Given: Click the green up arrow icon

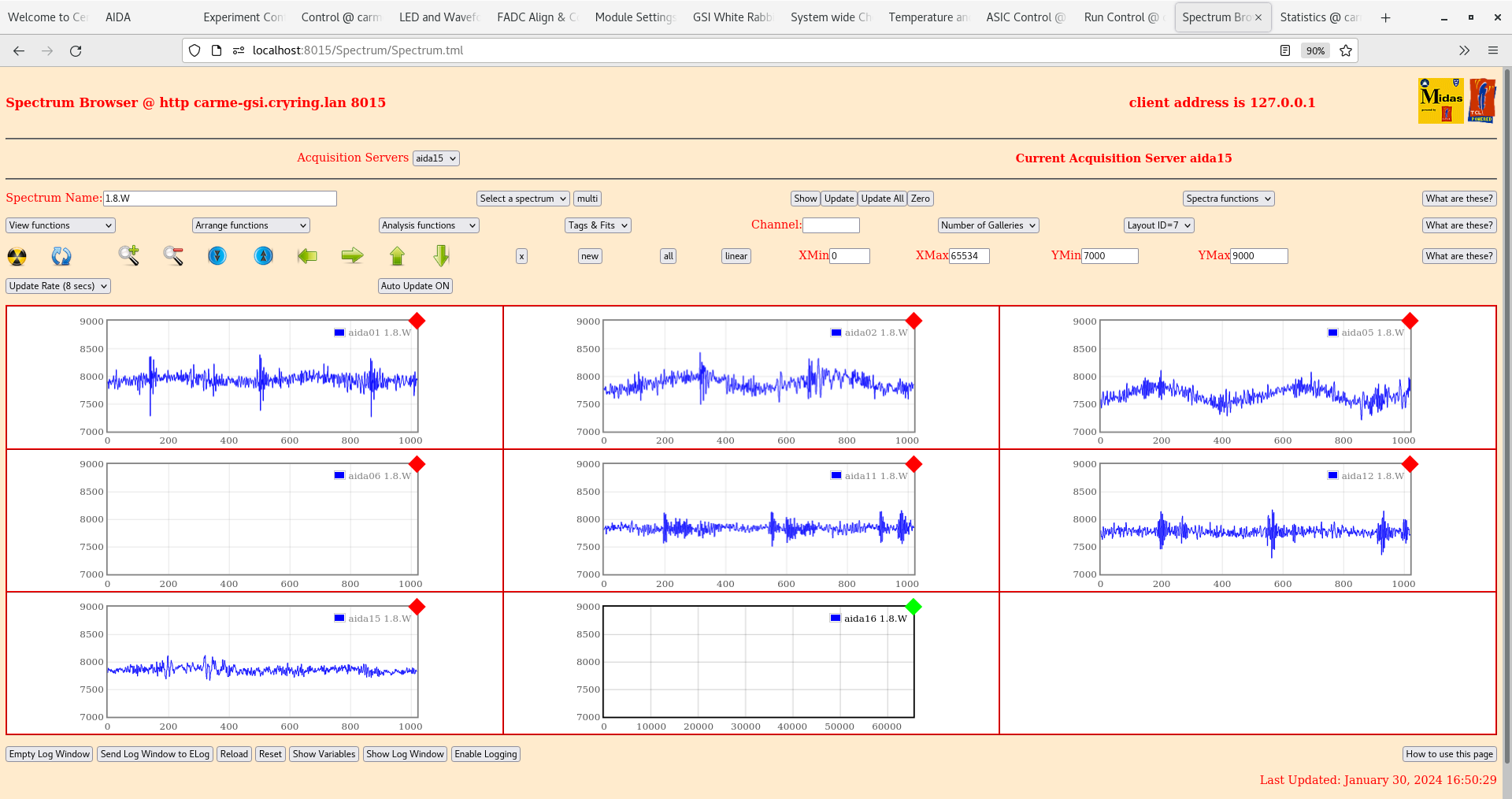Looking at the screenshot, I should pos(397,255).
